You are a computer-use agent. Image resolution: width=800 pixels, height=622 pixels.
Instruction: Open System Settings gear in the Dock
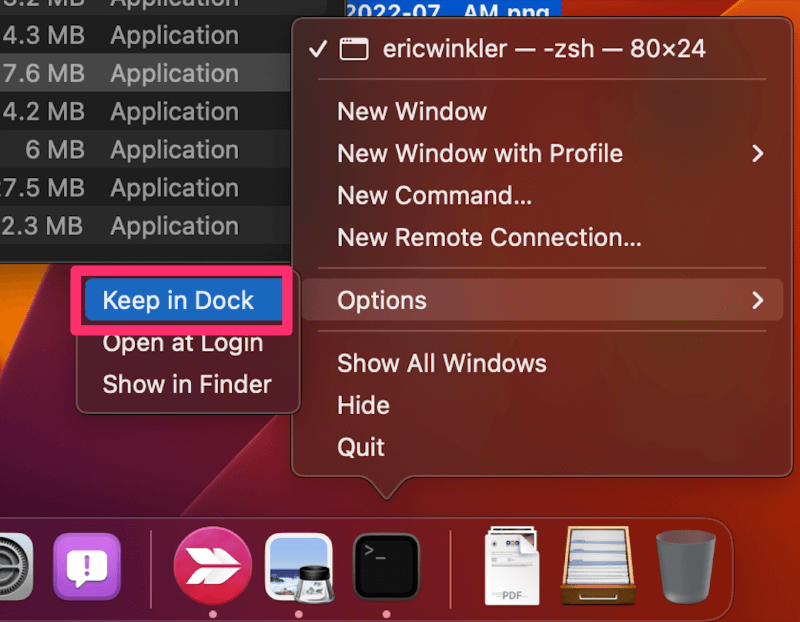pyautogui.click(x=15, y=566)
